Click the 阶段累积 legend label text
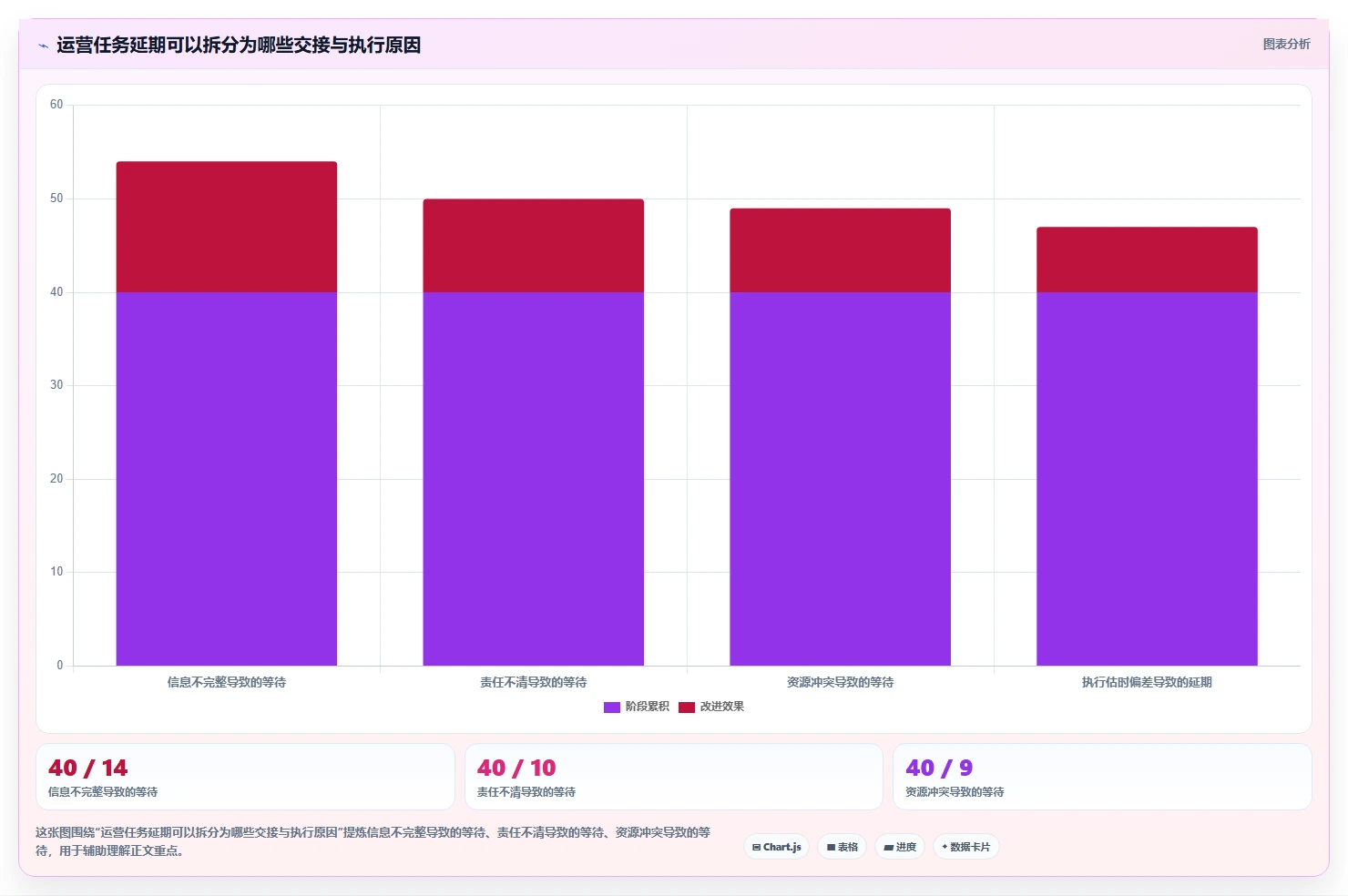Viewport: 1348px width, 896px height. (647, 707)
